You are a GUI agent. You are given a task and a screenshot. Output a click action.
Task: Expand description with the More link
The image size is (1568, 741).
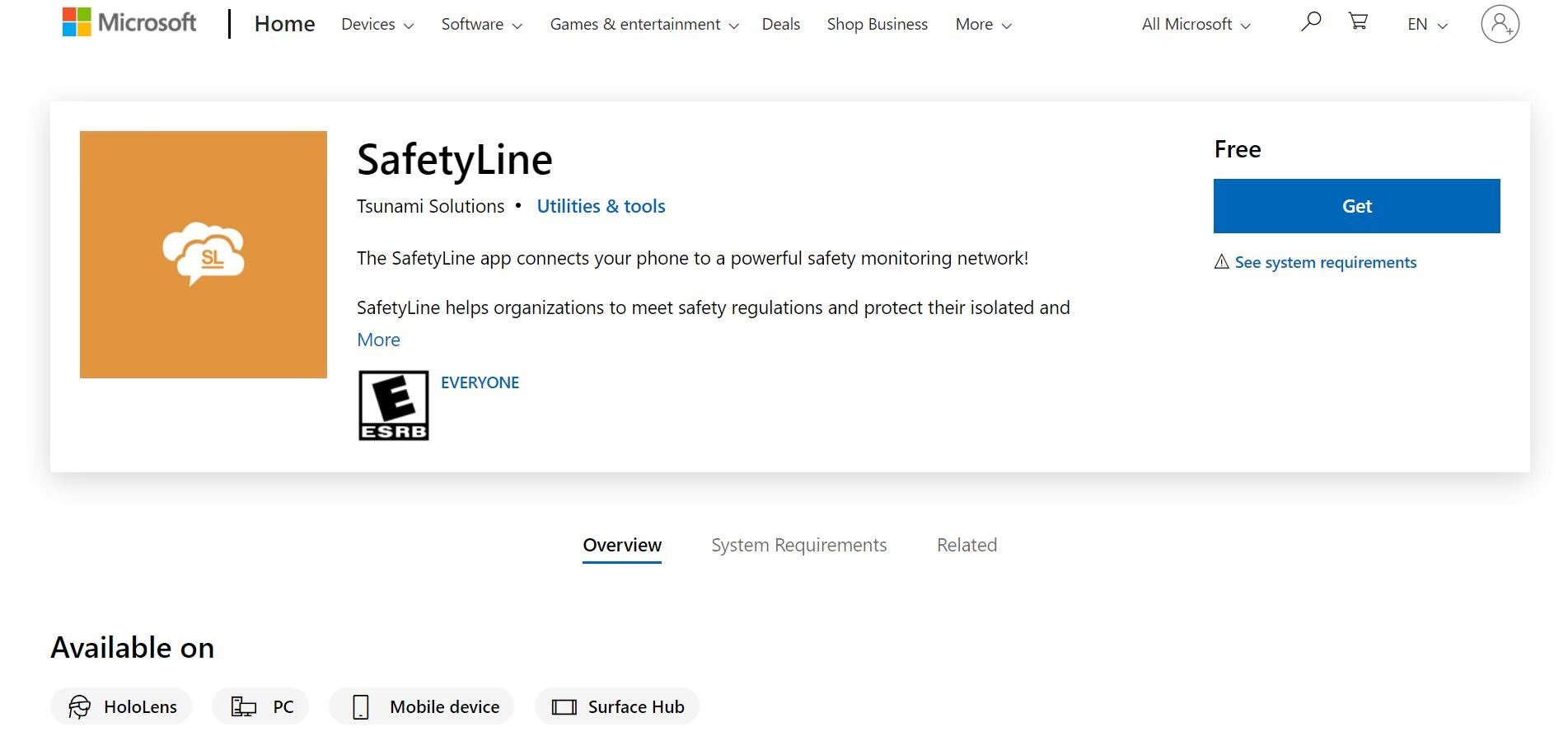pos(378,340)
